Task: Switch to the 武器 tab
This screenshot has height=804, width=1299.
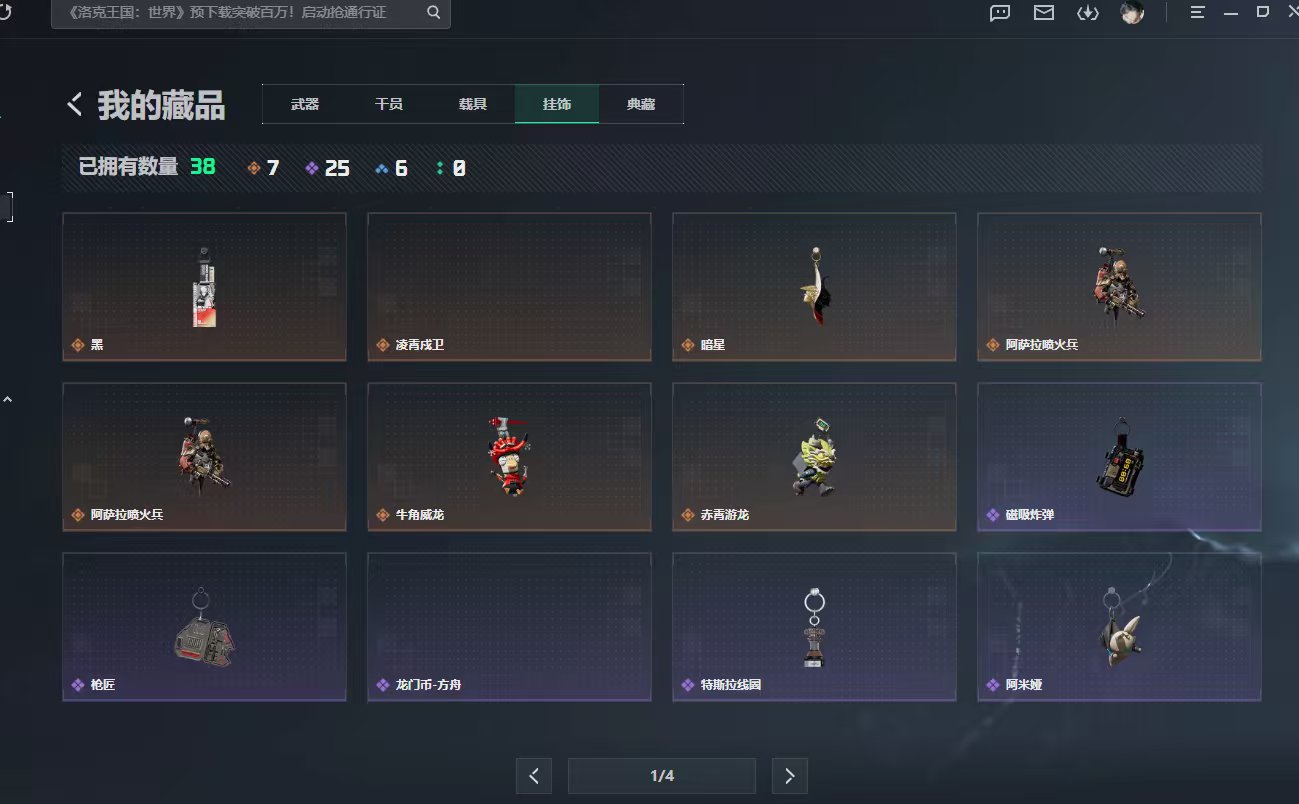Action: point(304,103)
